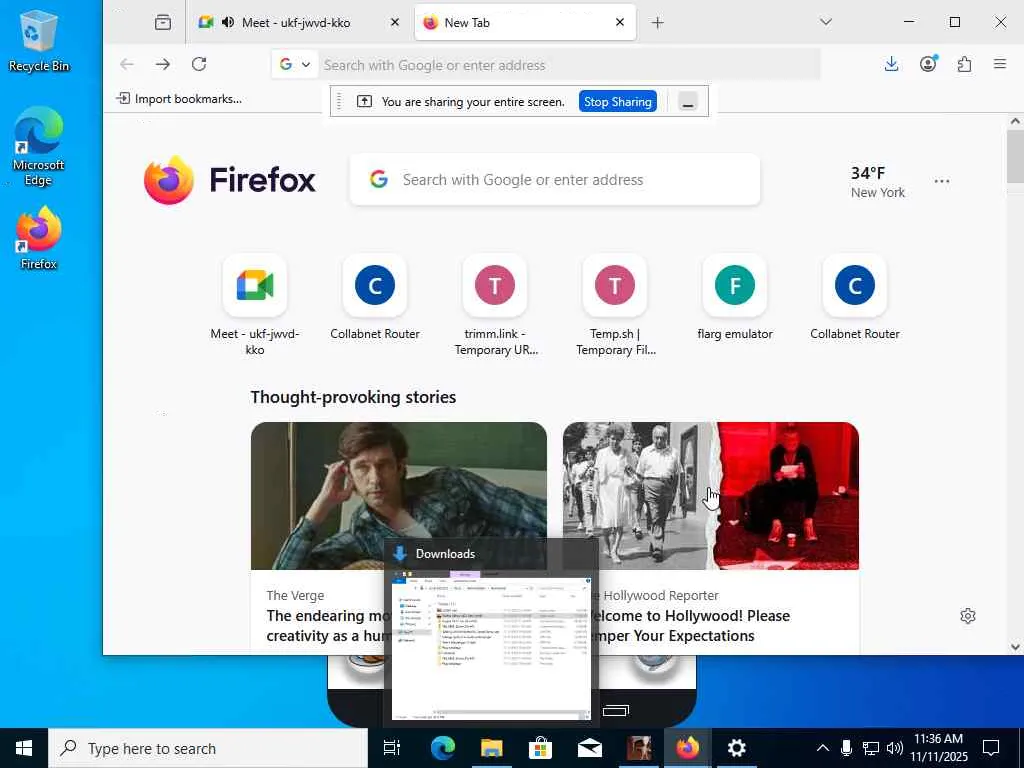
Task: Open File Explorer from the taskbar
Action: pyautogui.click(x=492, y=748)
